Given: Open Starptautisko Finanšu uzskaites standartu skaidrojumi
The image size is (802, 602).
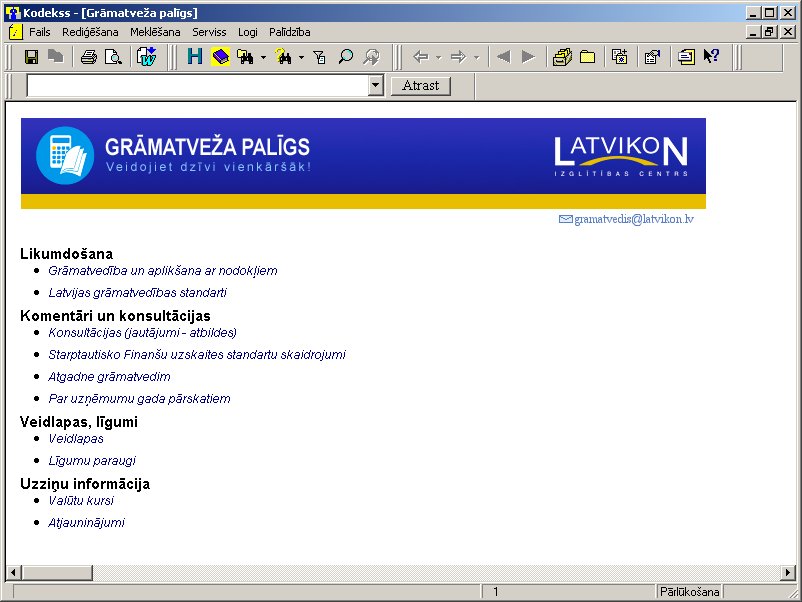Looking at the screenshot, I should tap(197, 354).
